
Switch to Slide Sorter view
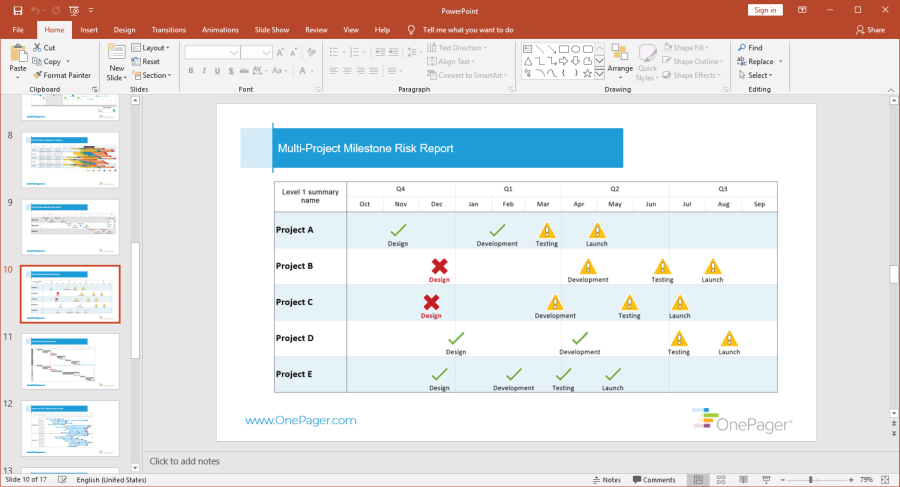[x=721, y=480]
